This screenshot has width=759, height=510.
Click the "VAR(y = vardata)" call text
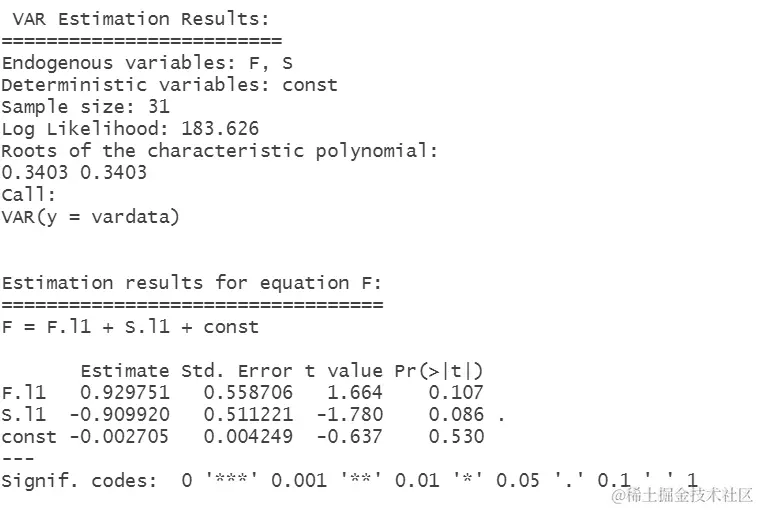point(90,216)
